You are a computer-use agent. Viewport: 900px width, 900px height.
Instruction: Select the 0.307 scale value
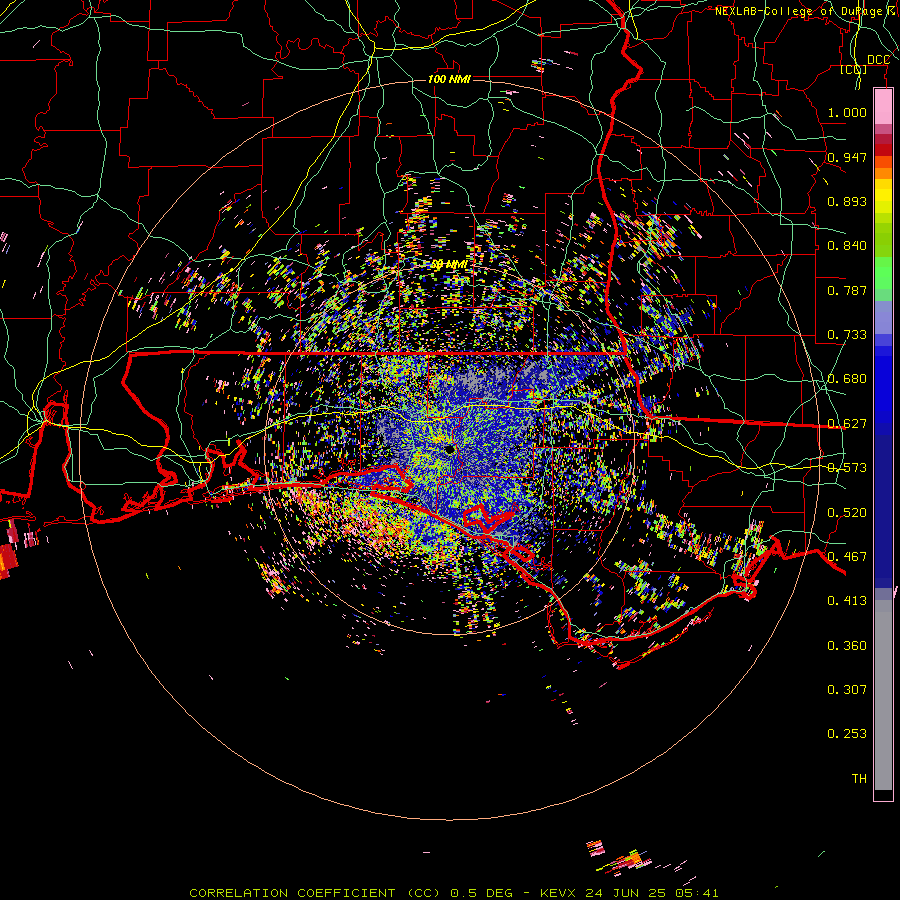point(847,690)
